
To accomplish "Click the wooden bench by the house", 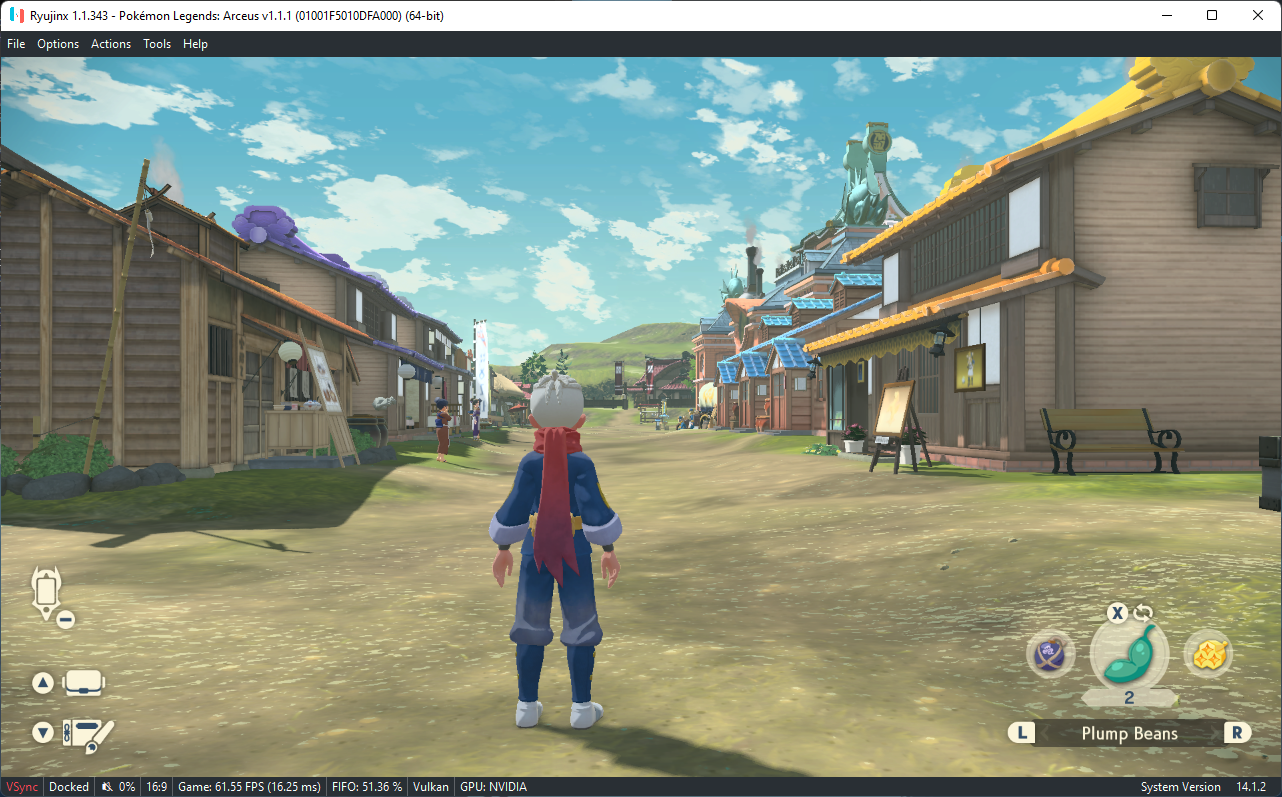I will [1110, 439].
